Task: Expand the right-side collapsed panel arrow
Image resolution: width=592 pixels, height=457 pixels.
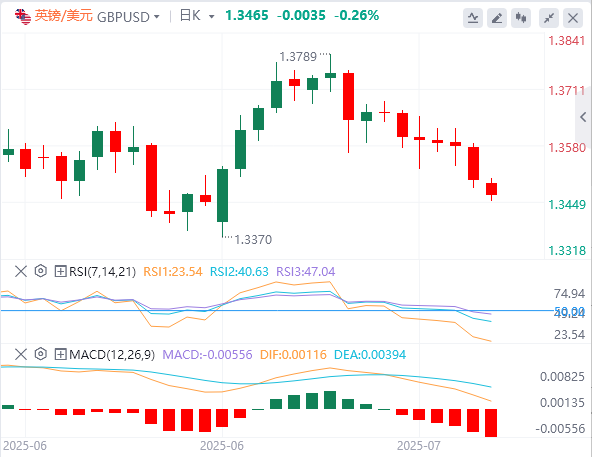Action: (583, 117)
